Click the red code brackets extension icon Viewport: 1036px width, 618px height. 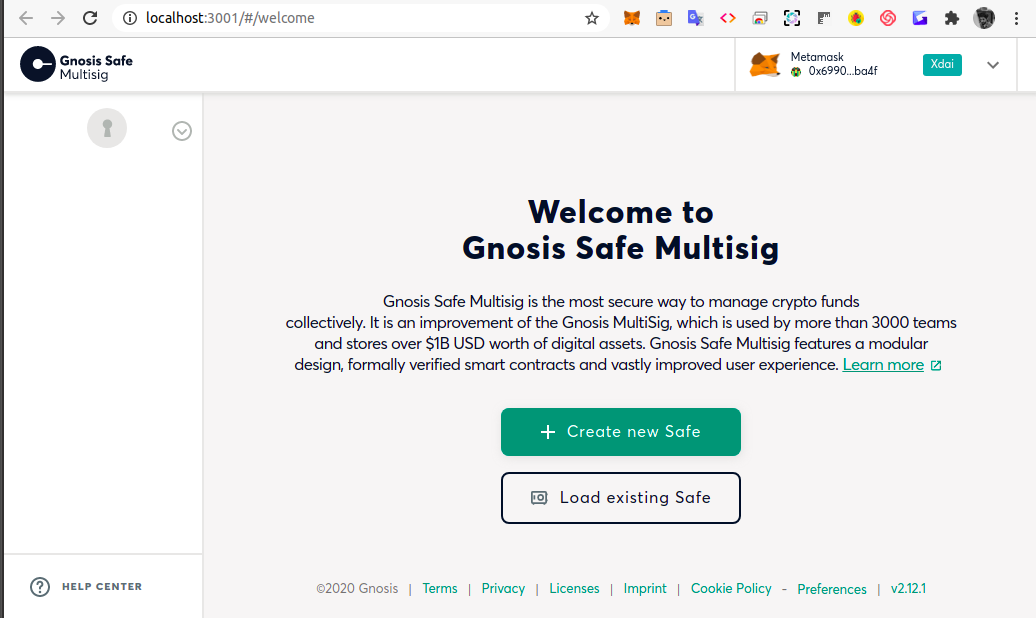tap(727, 18)
